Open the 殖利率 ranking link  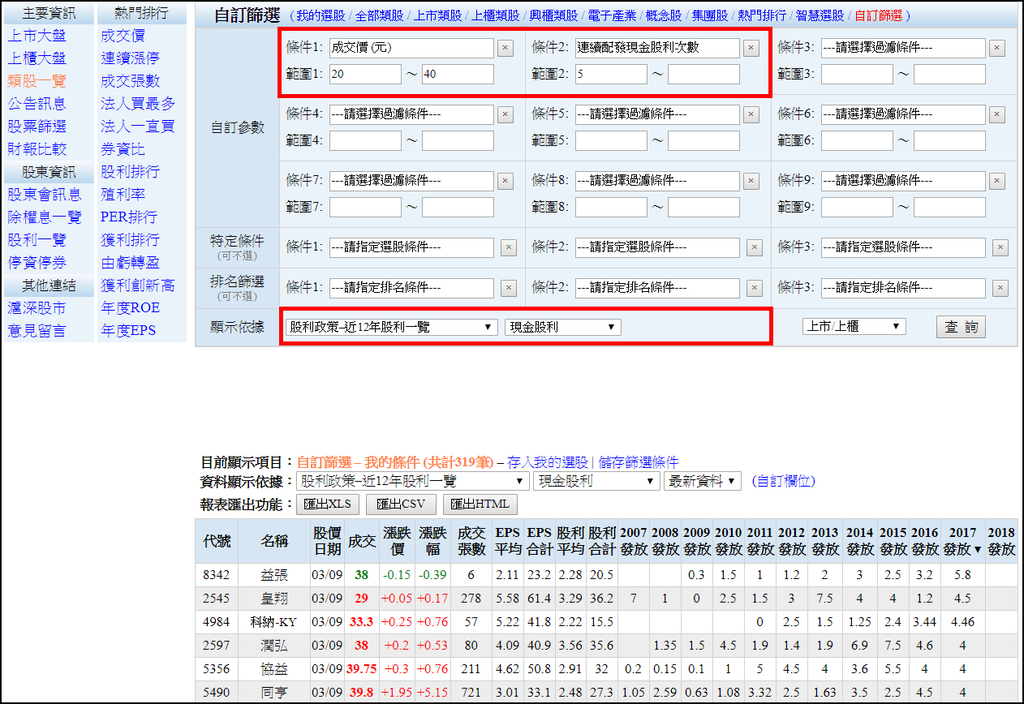coord(123,194)
